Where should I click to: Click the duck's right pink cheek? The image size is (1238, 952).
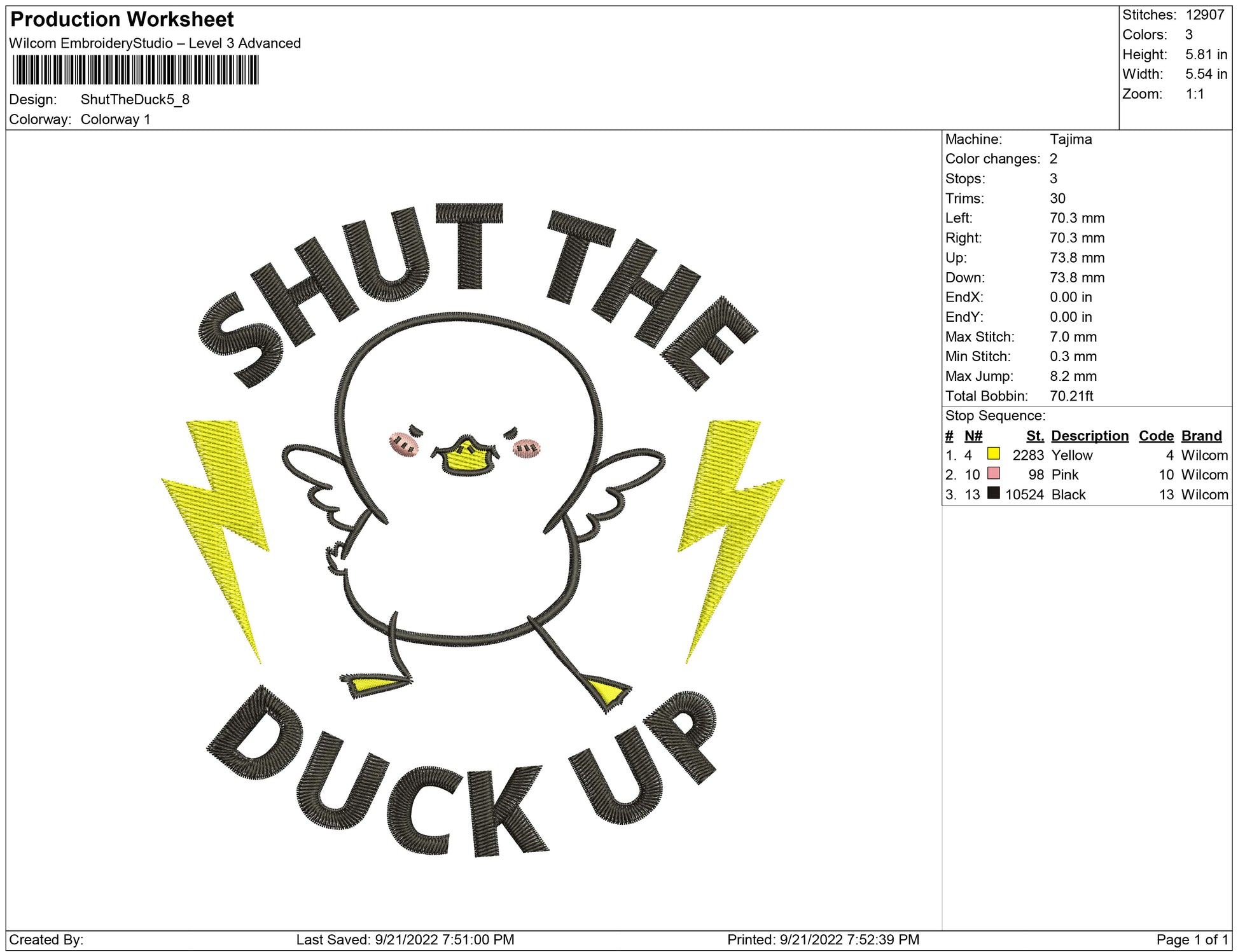tap(527, 448)
